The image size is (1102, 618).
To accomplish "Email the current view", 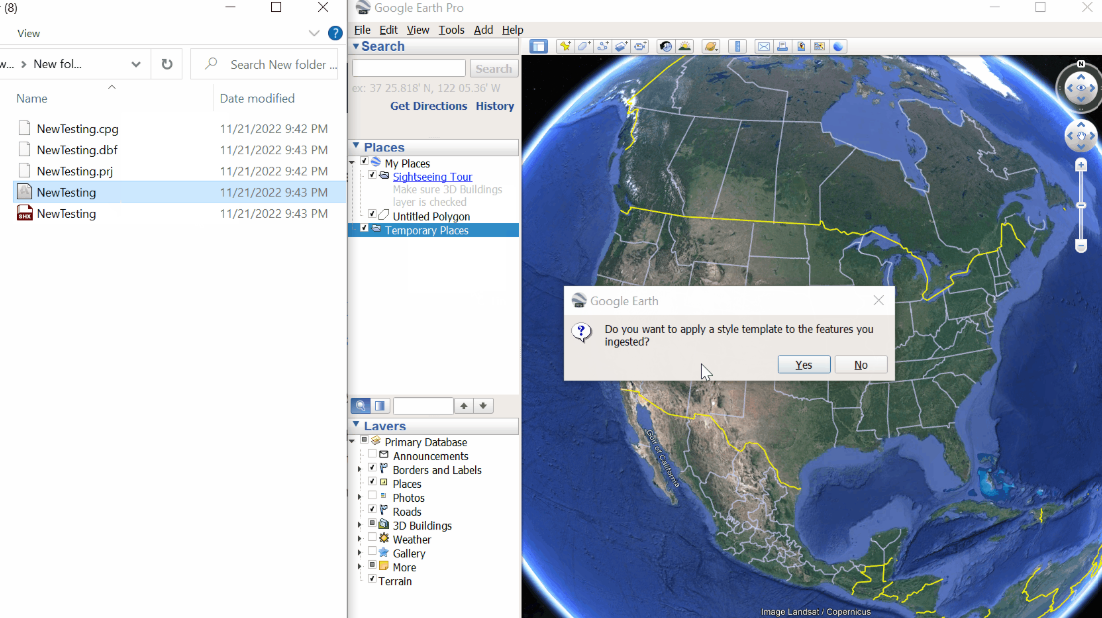I will pyautogui.click(x=763, y=46).
